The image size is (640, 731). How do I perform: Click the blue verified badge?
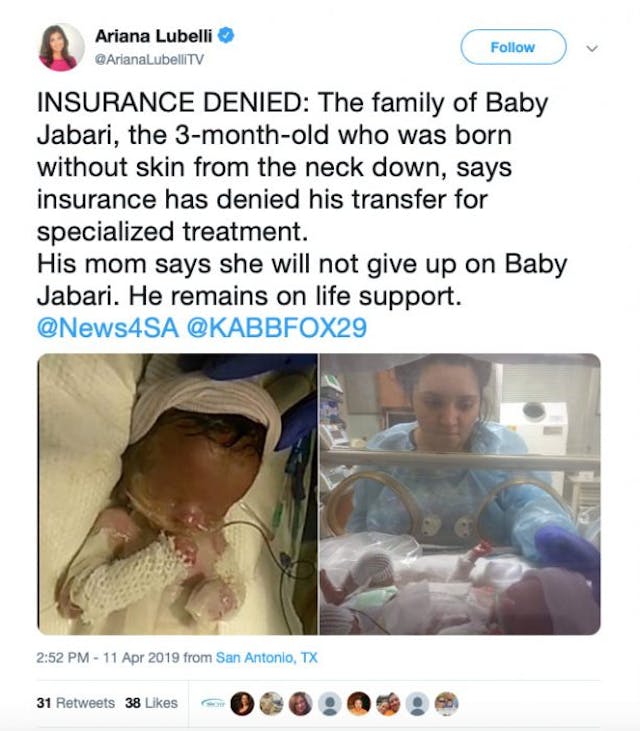[x=228, y=37]
